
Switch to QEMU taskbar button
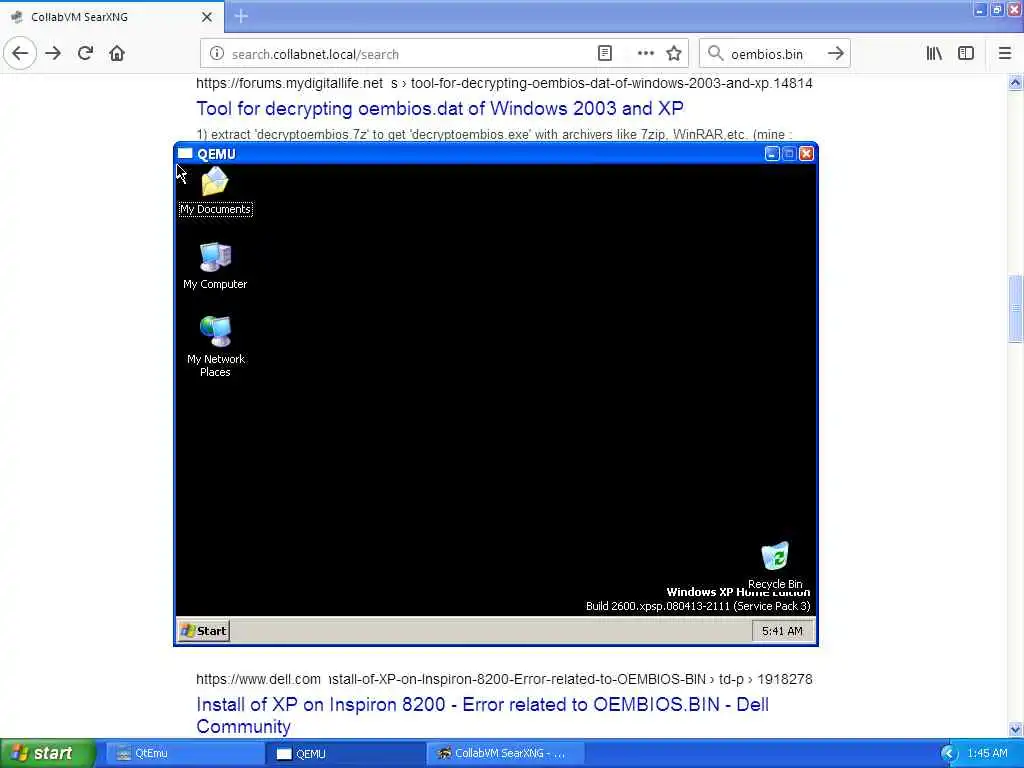click(x=345, y=754)
